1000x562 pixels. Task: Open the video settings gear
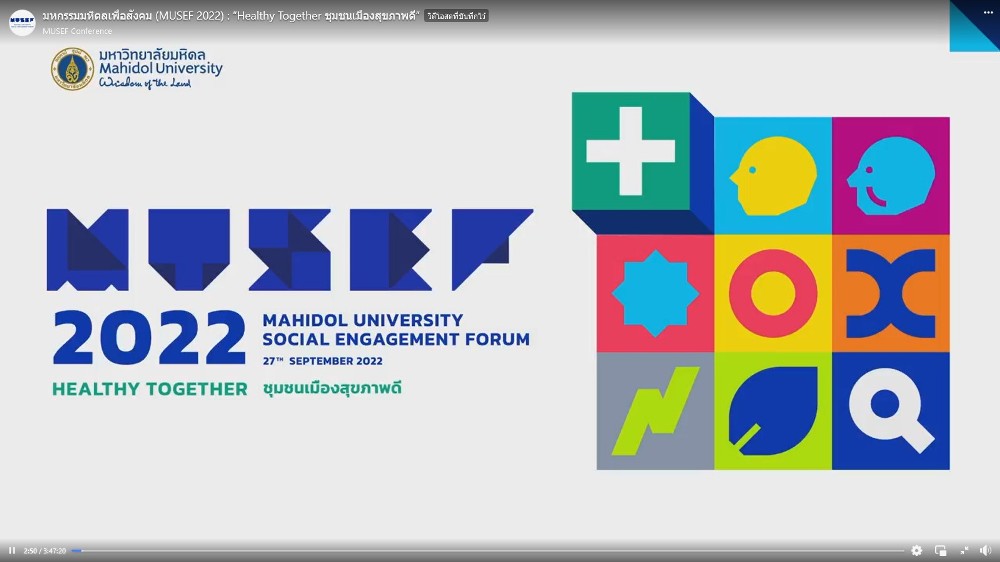(917, 550)
